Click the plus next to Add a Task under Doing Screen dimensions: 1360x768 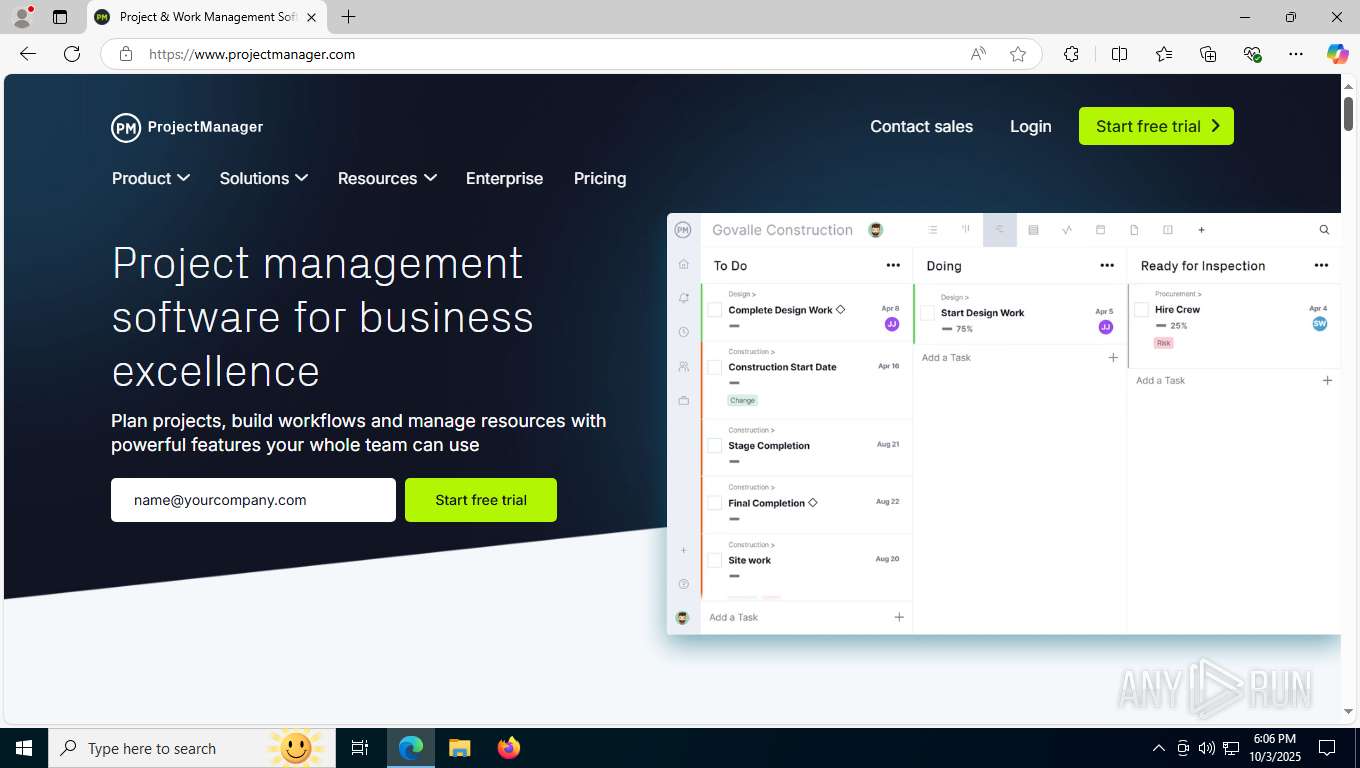click(x=1113, y=358)
